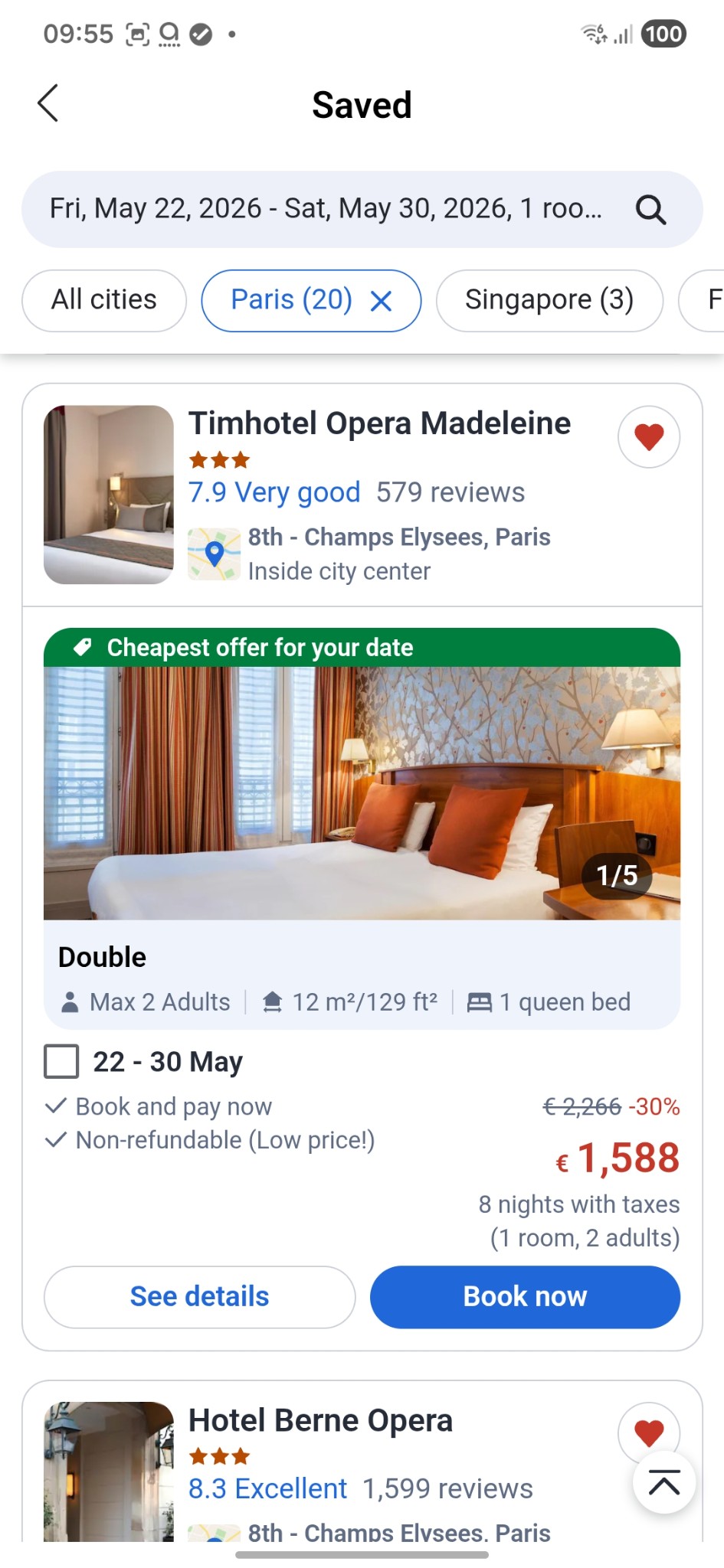This screenshot has height=1568, width=724.
Task: Open Hotel Berne Opera thumbnail image
Action: (x=109, y=1471)
